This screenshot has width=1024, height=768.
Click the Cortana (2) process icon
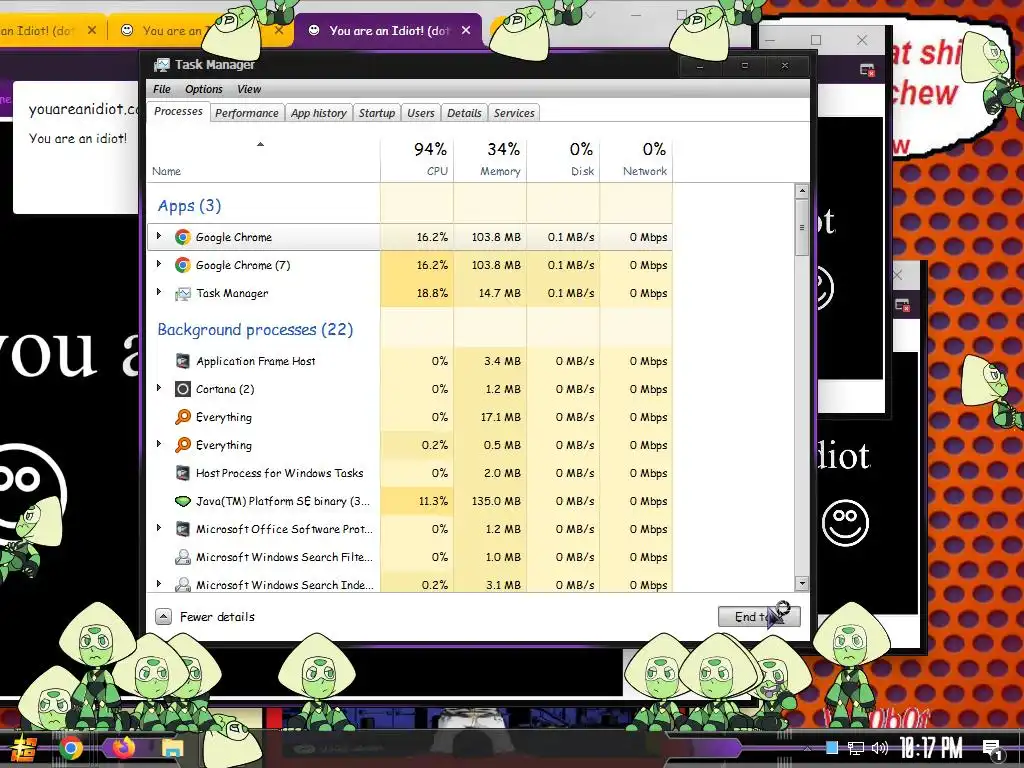pyautogui.click(x=183, y=389)
